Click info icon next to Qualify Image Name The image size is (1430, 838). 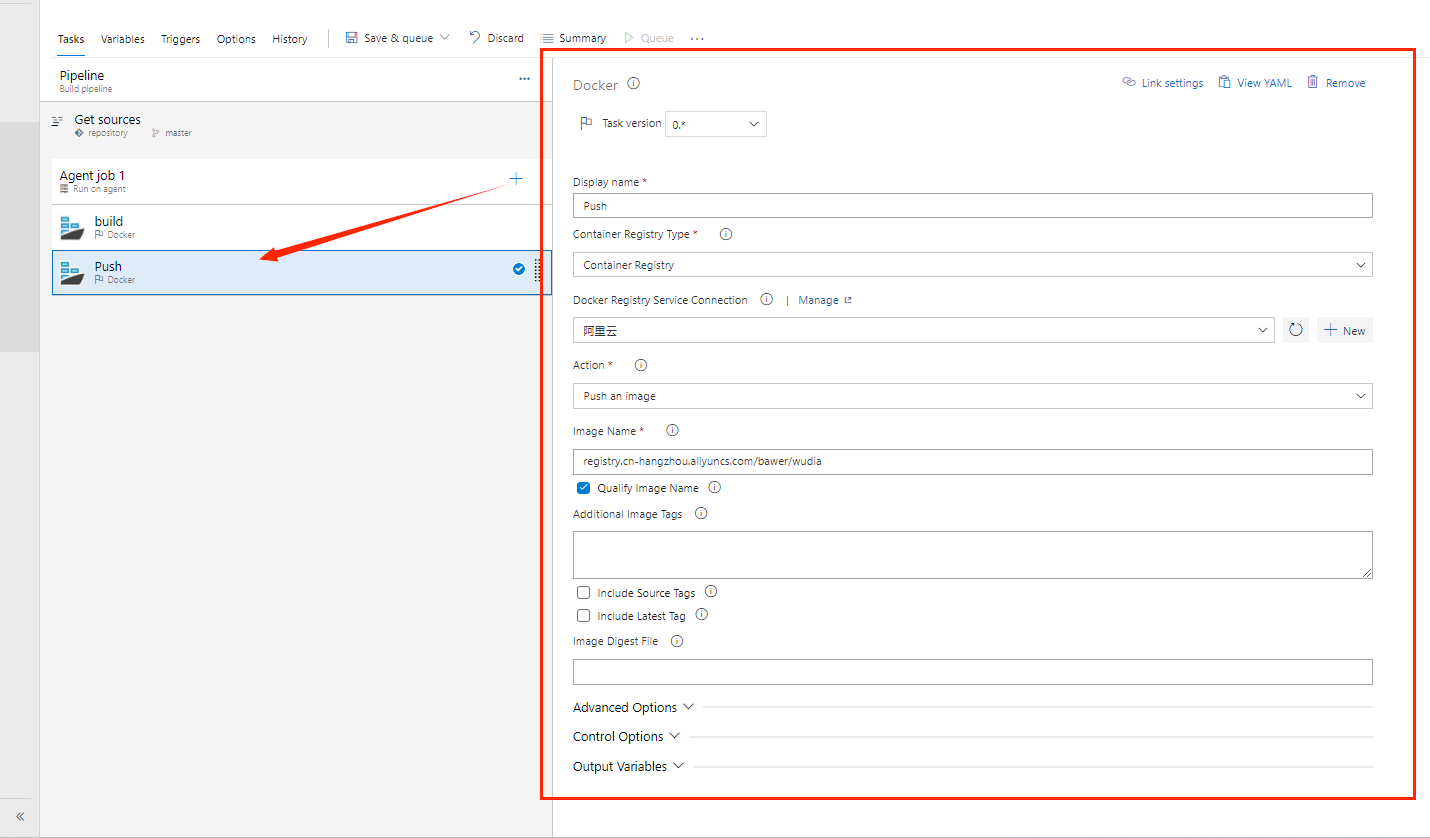(x=715, y=487)
